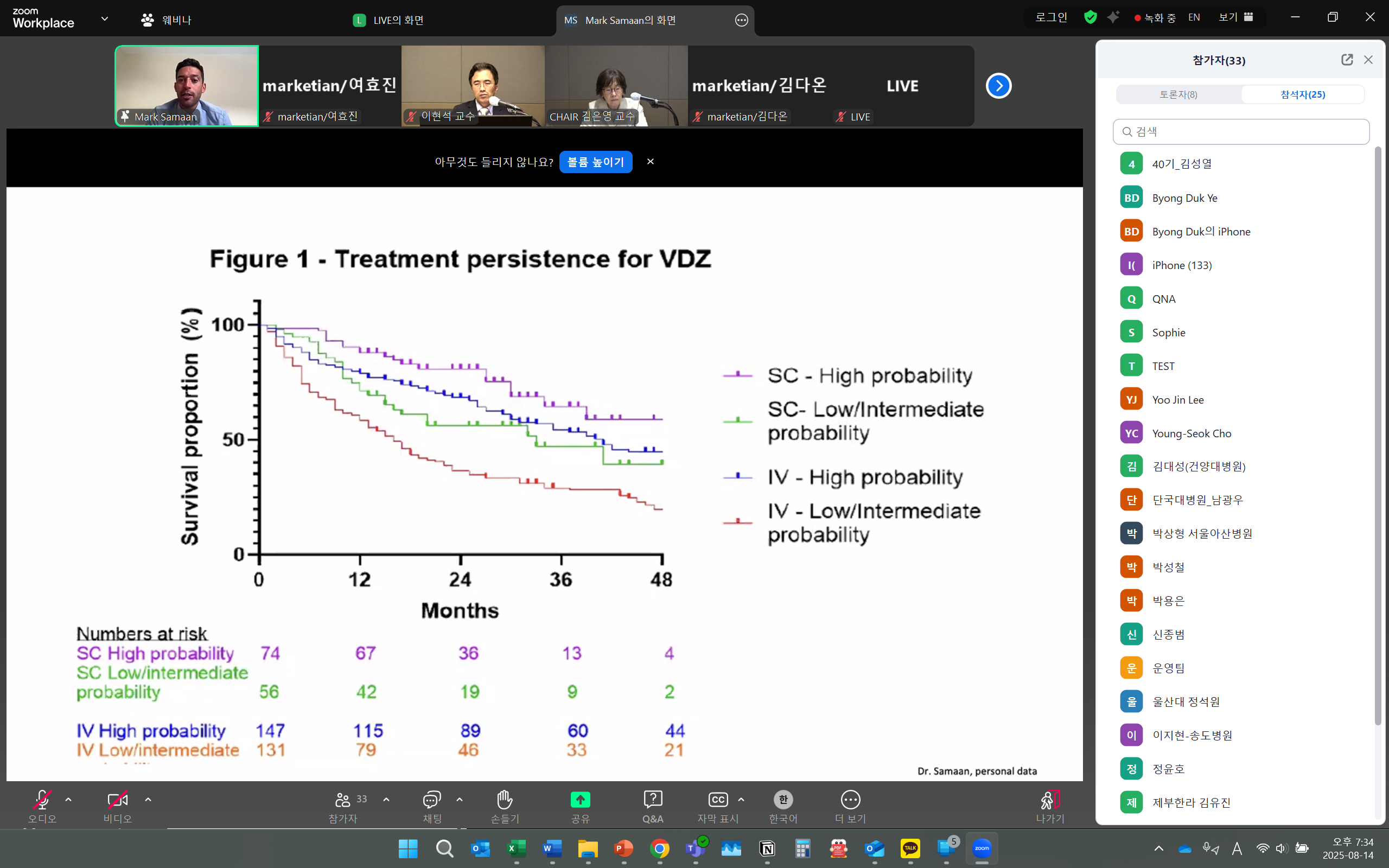Open the Zoom Workplace dropdown chevron
This screenshot has height=868, width=1389.
tap(105, 18)
